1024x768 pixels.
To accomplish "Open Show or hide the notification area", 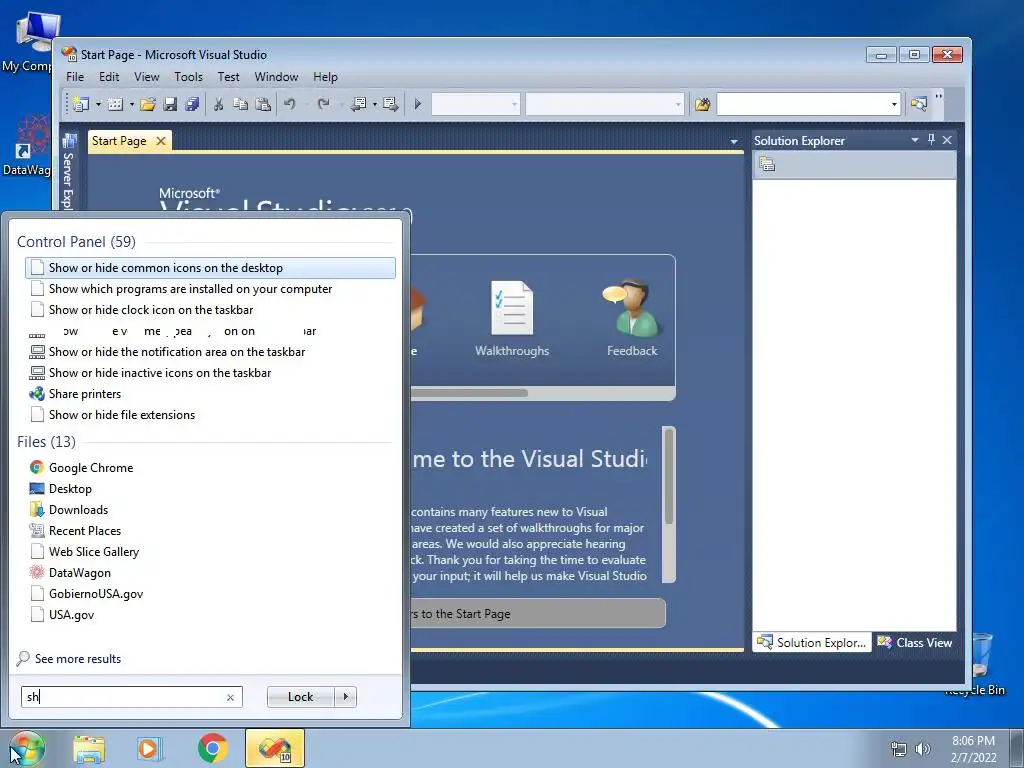I will pyautogui.click(x=210, y=352).
